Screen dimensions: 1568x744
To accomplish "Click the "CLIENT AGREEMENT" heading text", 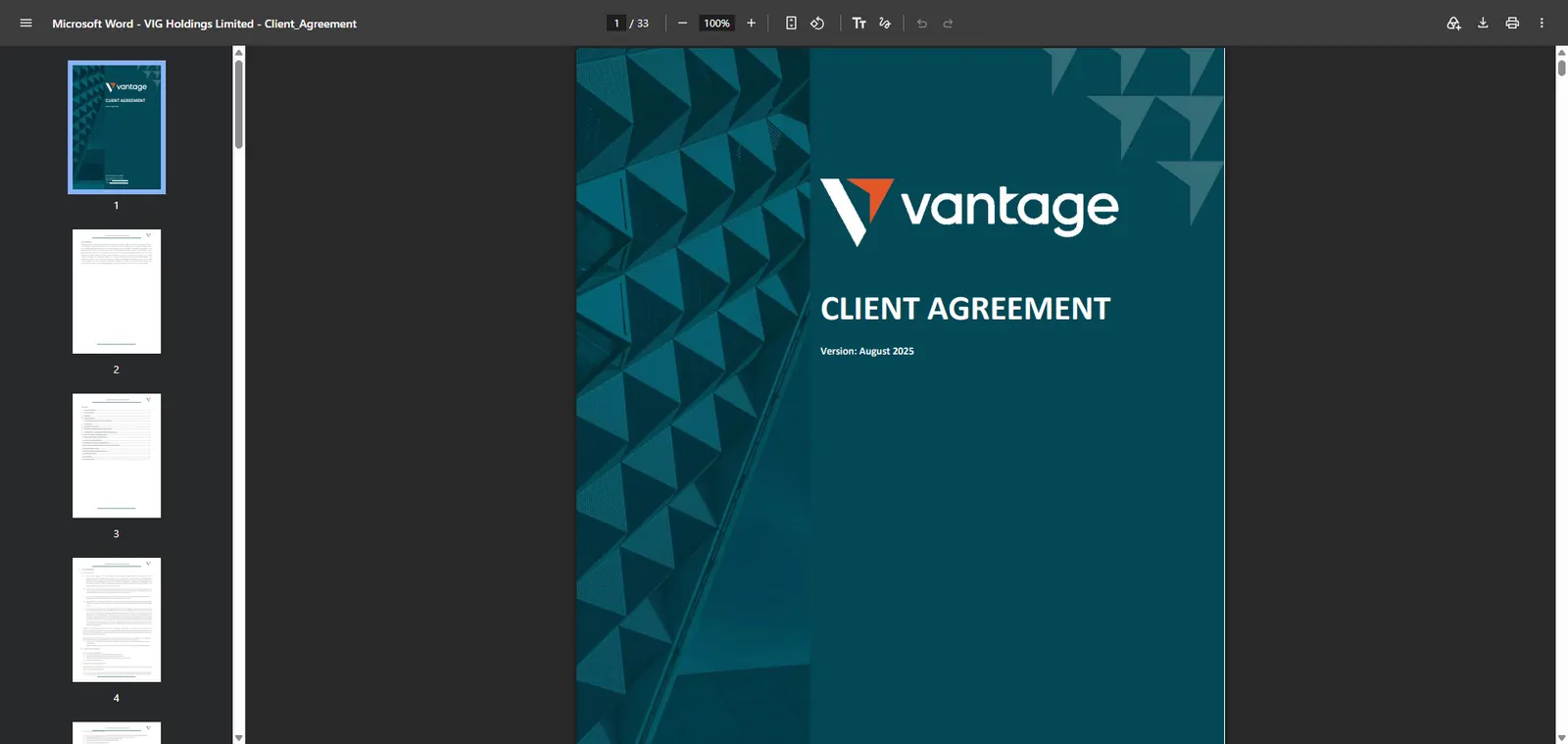I will pos(965,309).
